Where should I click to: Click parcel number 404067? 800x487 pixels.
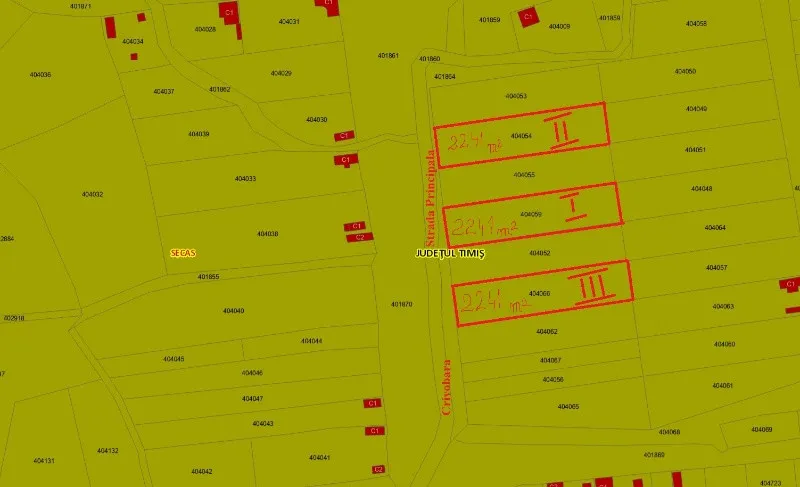tap(551, 361)
